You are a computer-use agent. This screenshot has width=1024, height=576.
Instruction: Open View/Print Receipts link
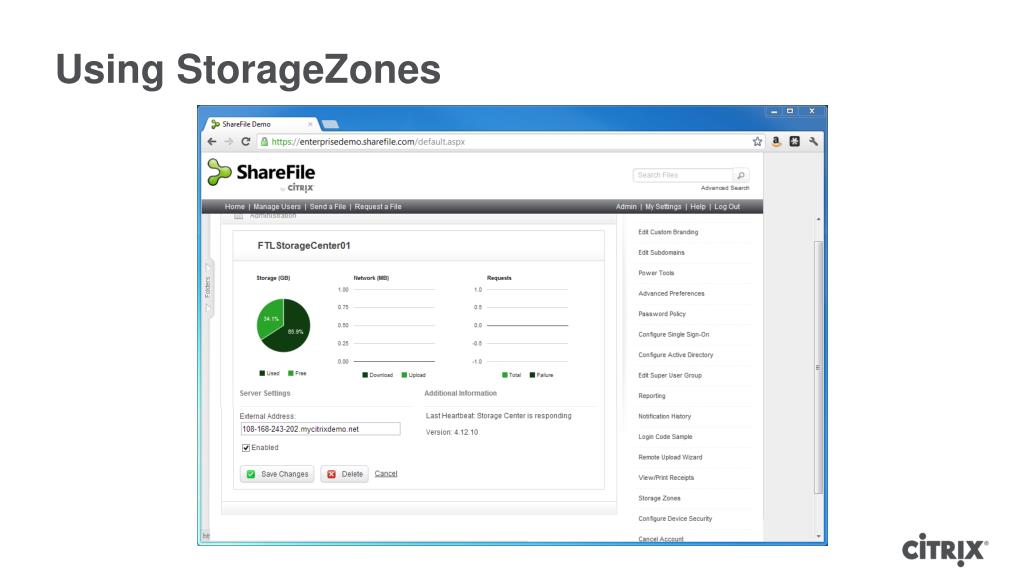666,477
